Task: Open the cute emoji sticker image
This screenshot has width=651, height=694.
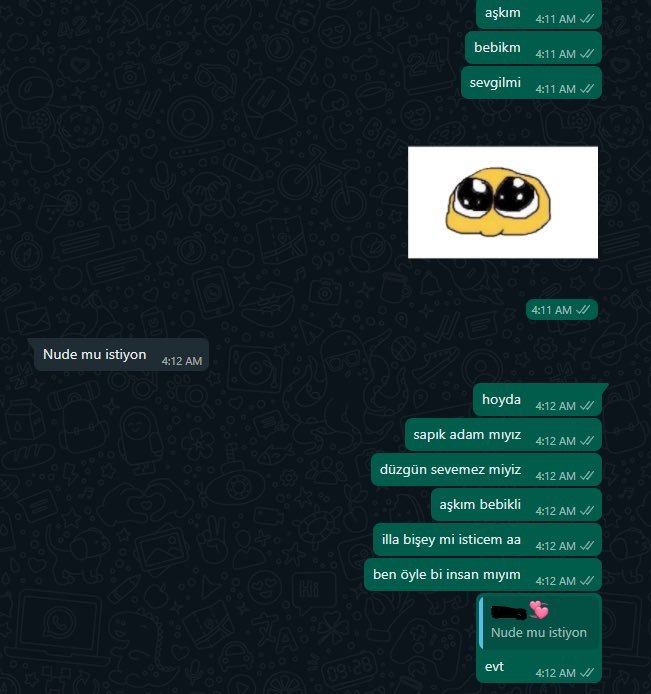Action: tap(503, 202)
